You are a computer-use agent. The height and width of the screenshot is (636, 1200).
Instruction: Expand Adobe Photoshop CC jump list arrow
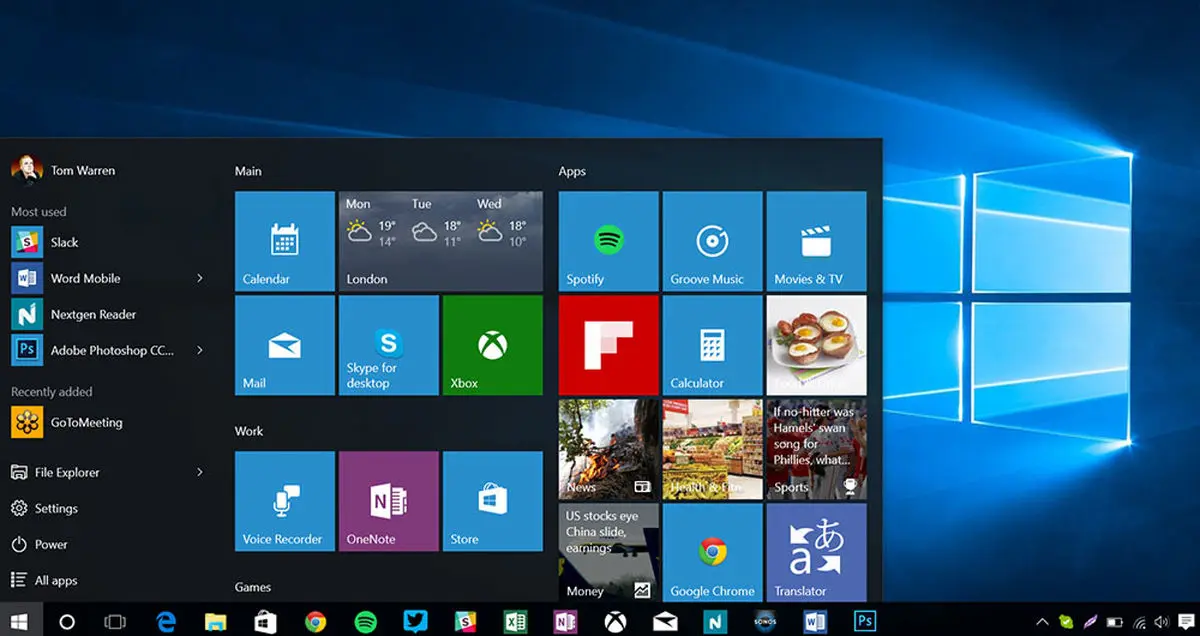200,350
